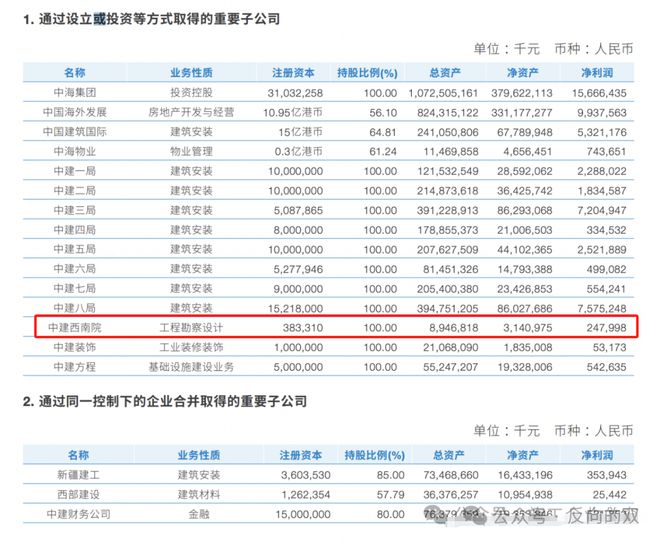
Task: Select the company name 中国海外发展
Action: [75, 112]
